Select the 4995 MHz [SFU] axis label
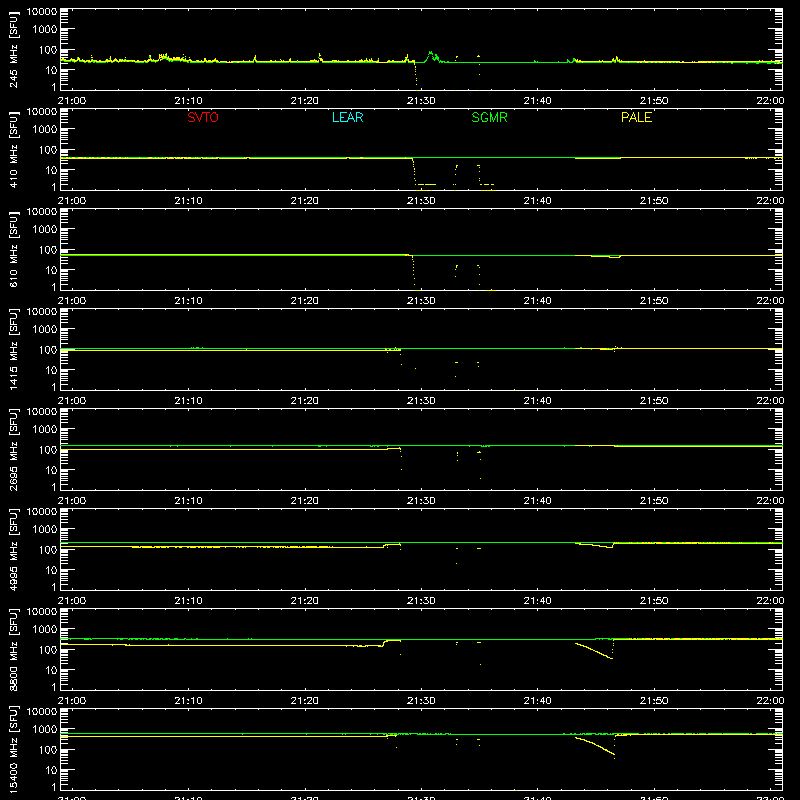Image resolution: width=800 pixels, height=800 pixels. point(14,549)
